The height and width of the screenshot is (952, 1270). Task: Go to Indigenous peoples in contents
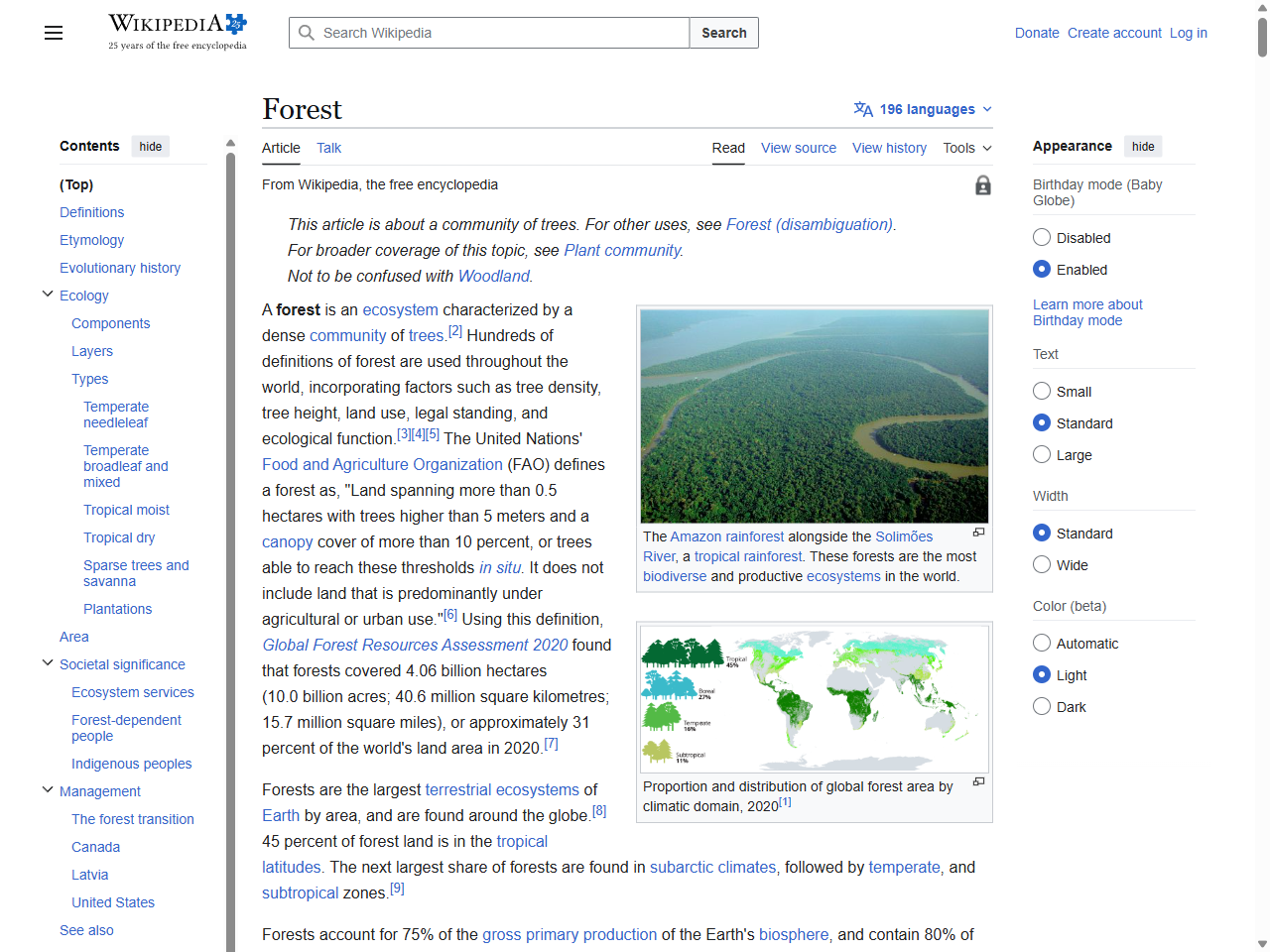click(x=132, y=764)
